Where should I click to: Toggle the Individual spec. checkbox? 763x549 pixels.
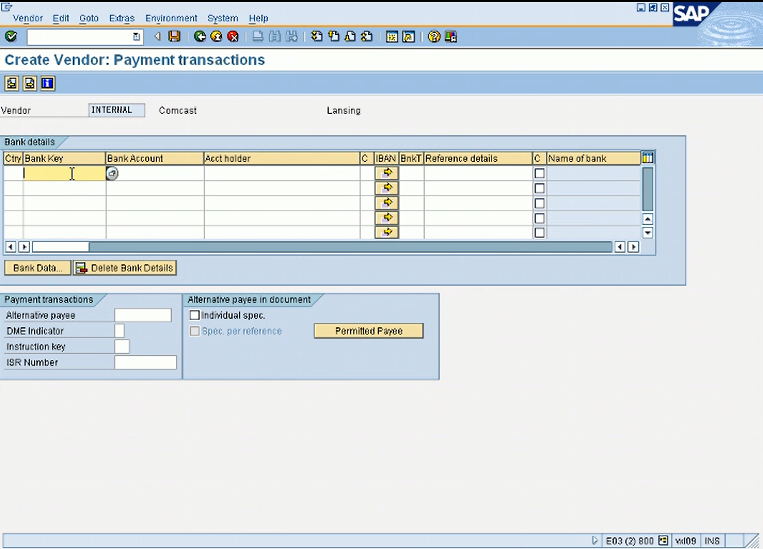point(195,315)
